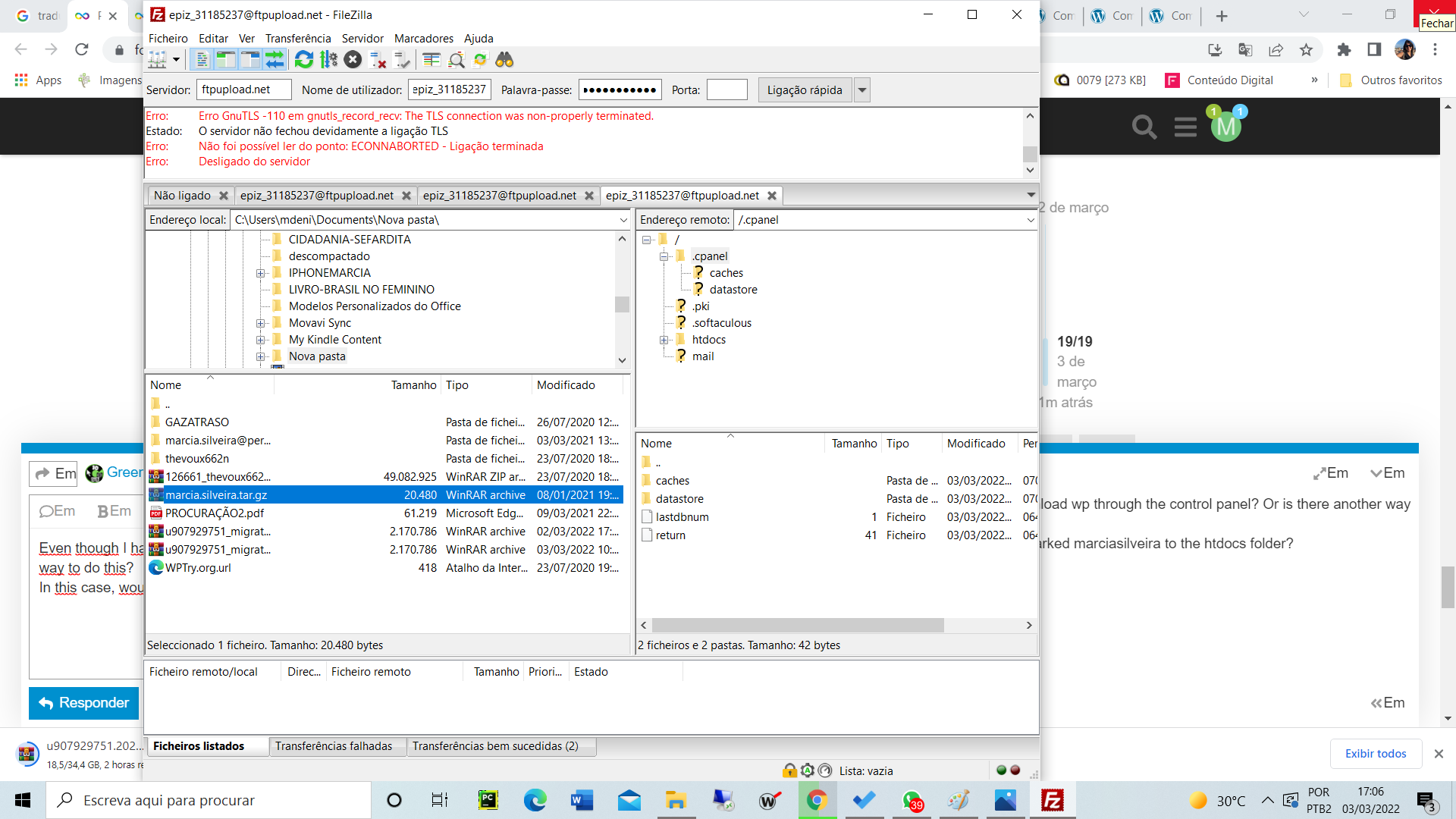Image resolution: width=1456 pixels, height=819 pixels.
Task: Open the Transferência menu
Action: pos(298,39)
